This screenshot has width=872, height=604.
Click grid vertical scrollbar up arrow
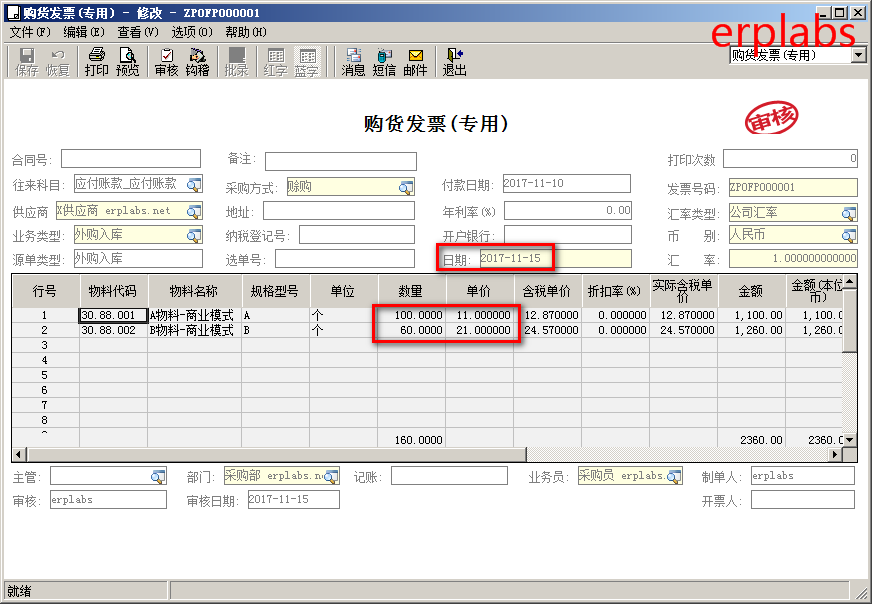pos(850,283)
